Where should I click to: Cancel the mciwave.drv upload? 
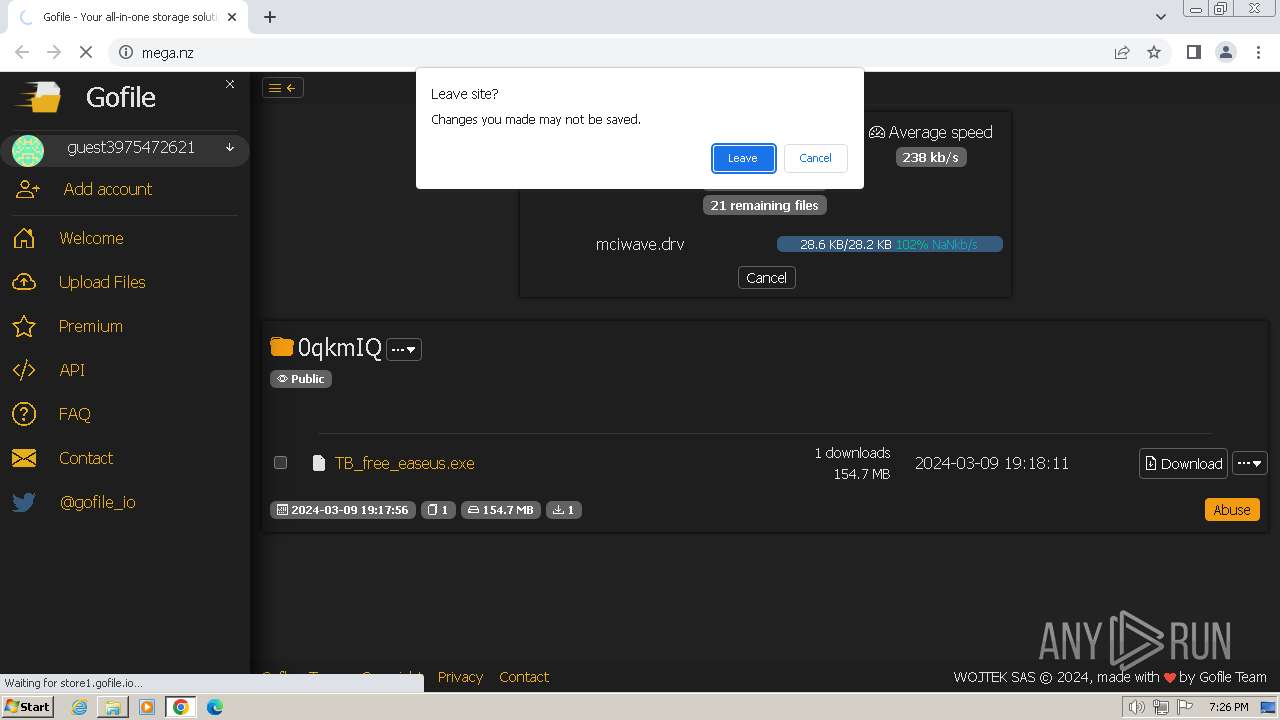766,278
